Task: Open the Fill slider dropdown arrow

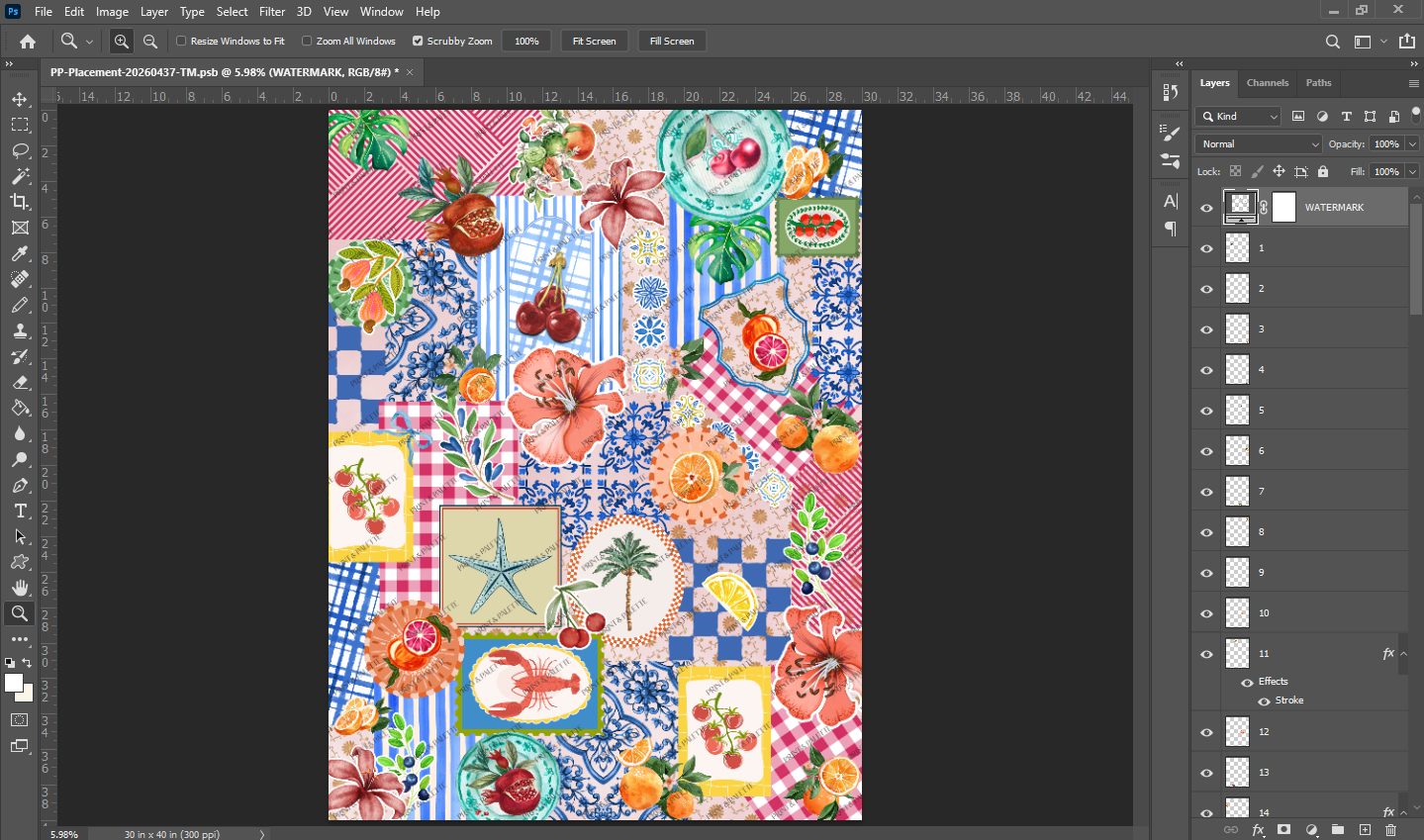Action: click(x=1412, y=172)
